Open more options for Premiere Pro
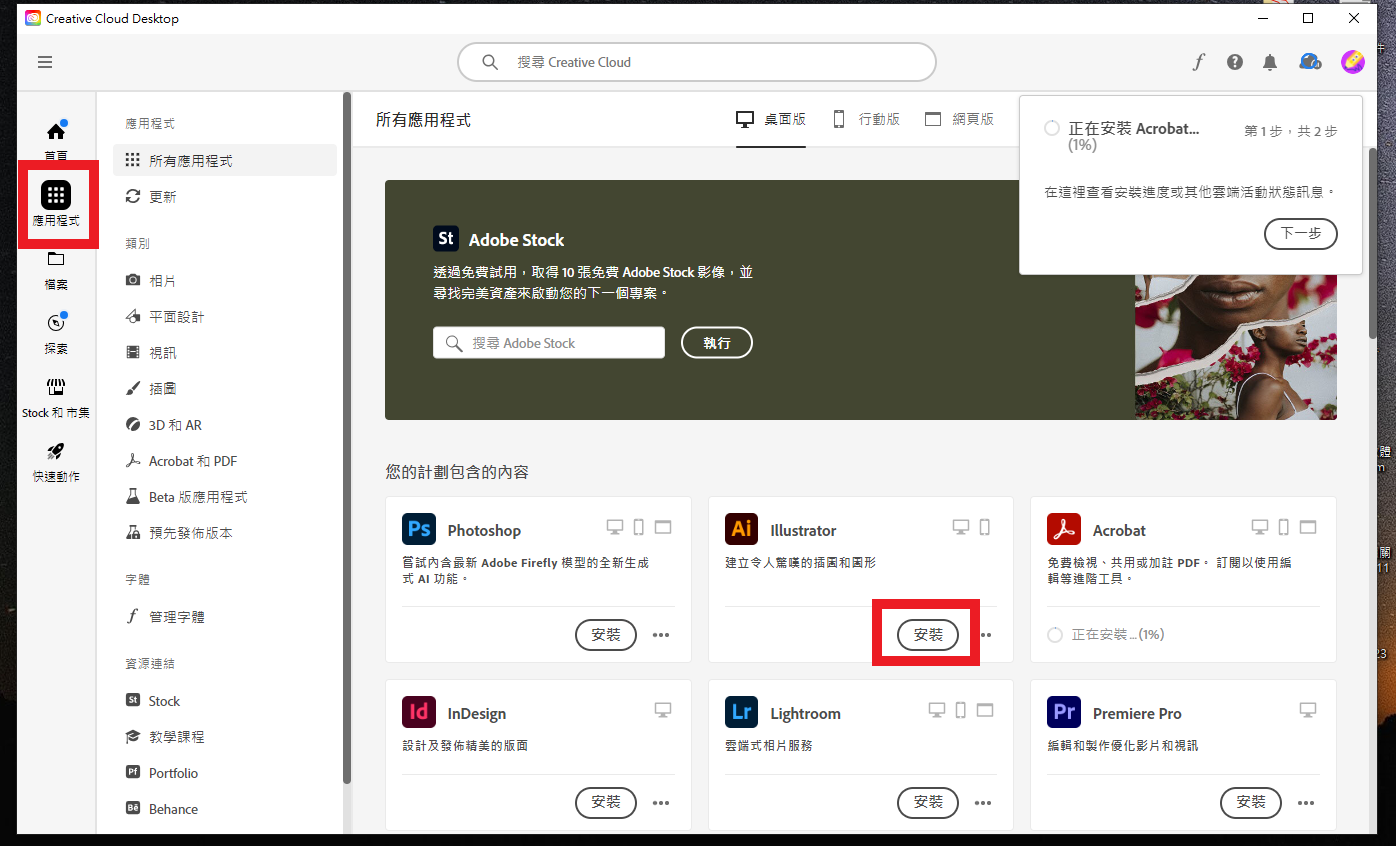This screenshot has height=846, width=1396. click(1306, 803)
